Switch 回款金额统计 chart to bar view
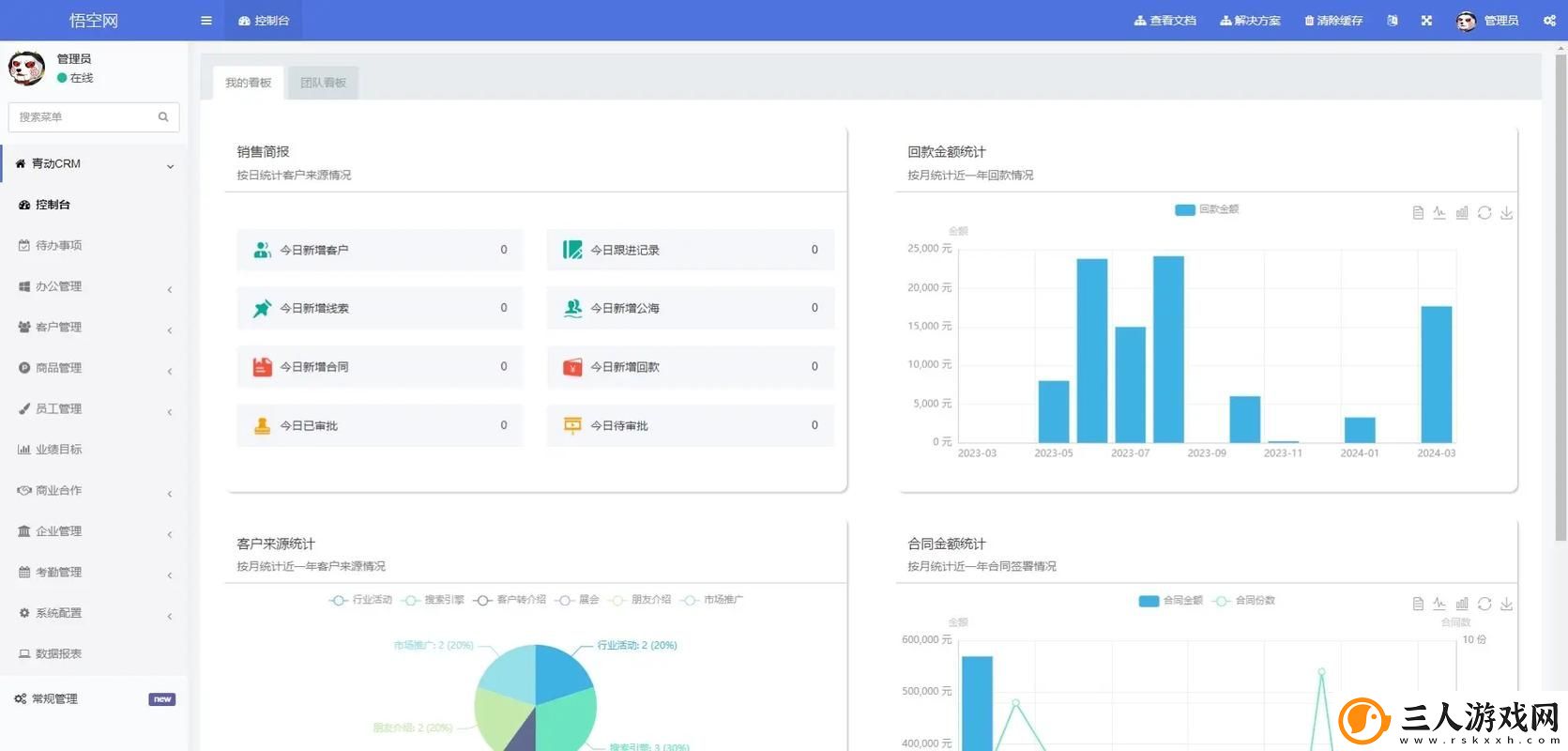 coord(1462,213)
